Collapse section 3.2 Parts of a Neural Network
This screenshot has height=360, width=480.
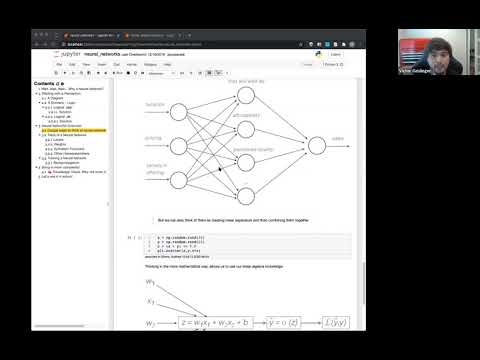pyautogui.click(x=40, y=135)
